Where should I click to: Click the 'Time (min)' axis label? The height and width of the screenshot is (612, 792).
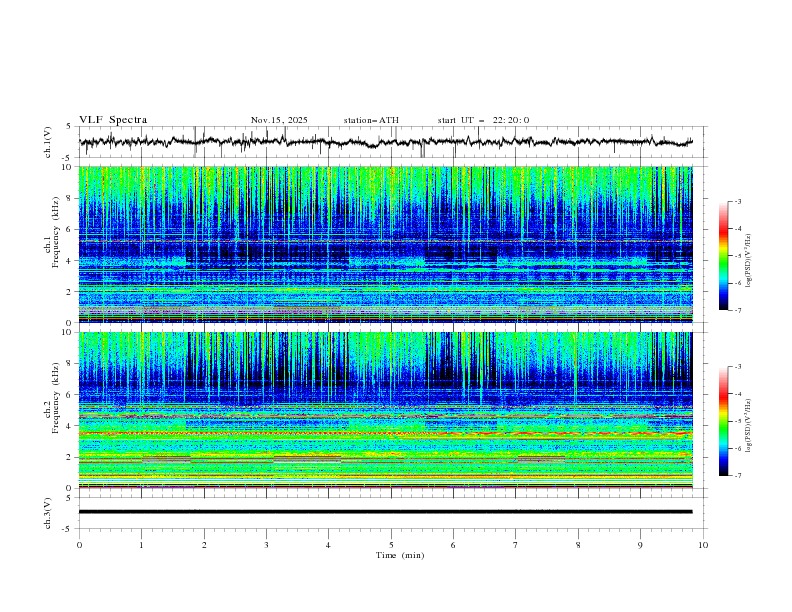coord(400,555)
